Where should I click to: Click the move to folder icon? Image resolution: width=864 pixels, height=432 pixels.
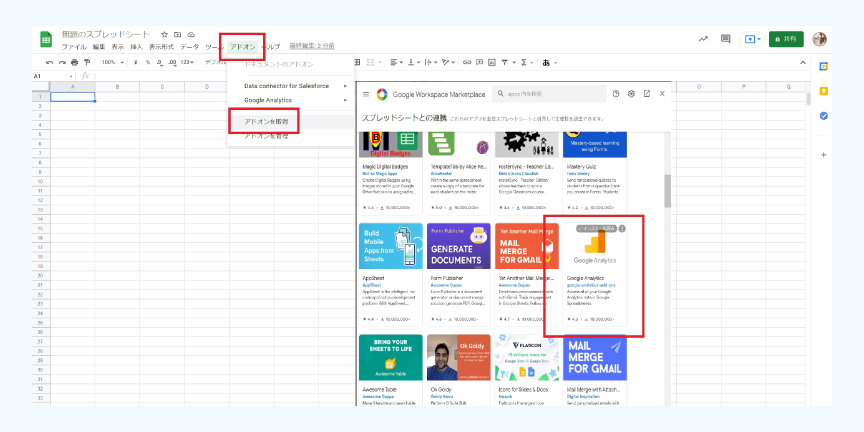coord(178,34)
